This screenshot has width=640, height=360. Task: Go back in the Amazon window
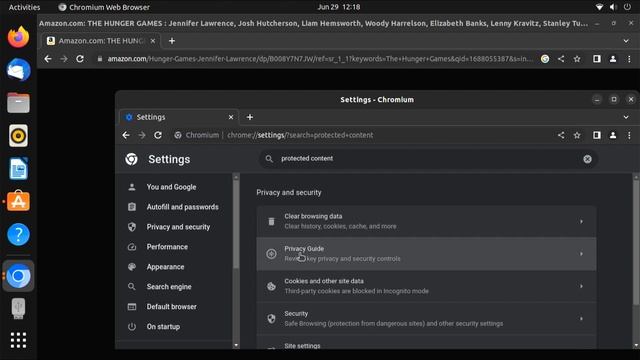click(48, 59)
